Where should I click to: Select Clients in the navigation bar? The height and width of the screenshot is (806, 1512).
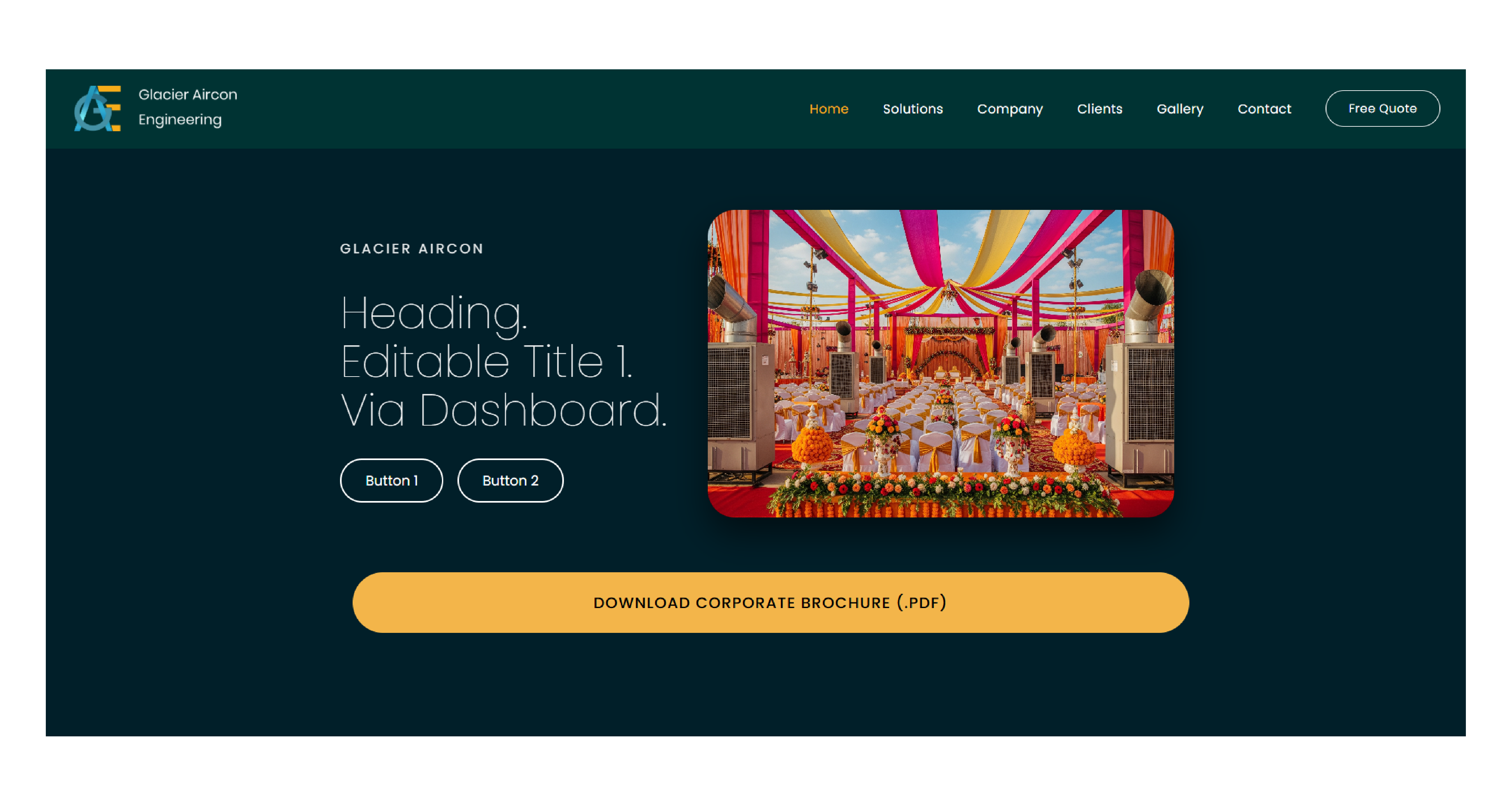[x=1099, y=109]
